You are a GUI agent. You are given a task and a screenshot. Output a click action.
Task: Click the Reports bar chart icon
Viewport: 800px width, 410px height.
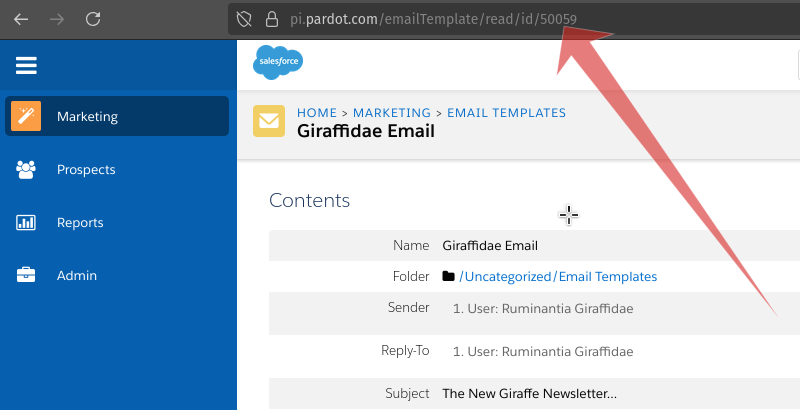(26, 223)
